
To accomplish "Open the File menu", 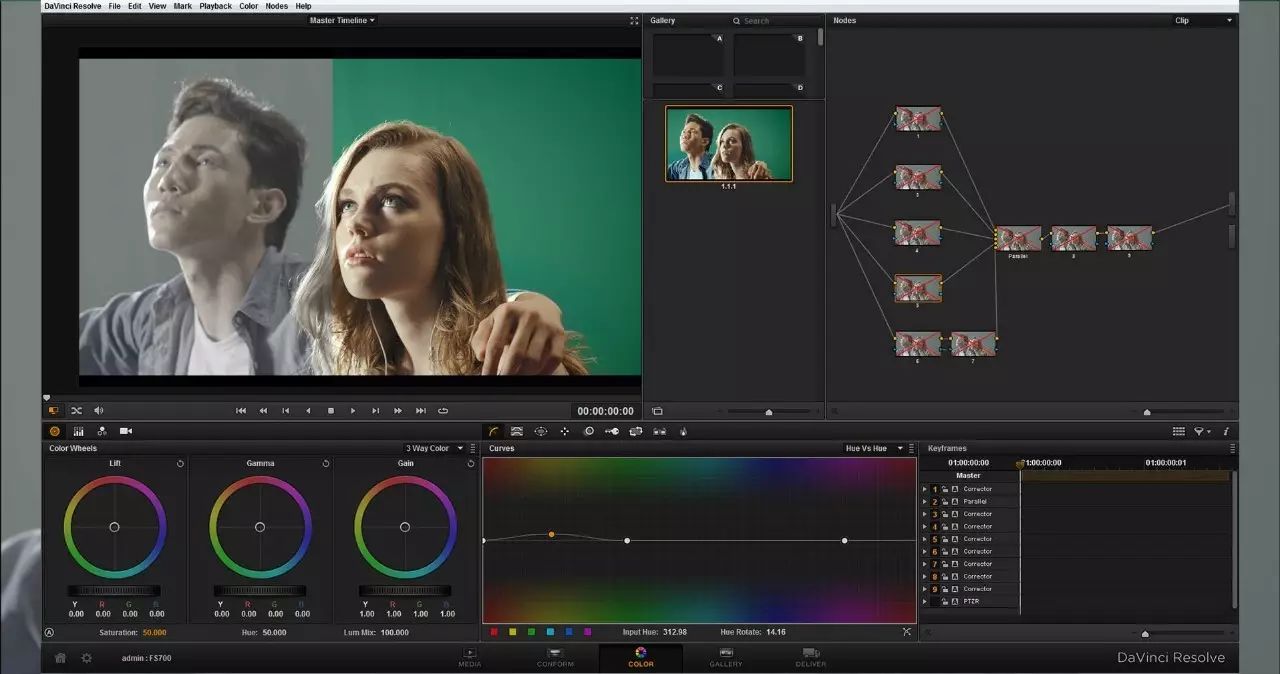I will point(115,6).
